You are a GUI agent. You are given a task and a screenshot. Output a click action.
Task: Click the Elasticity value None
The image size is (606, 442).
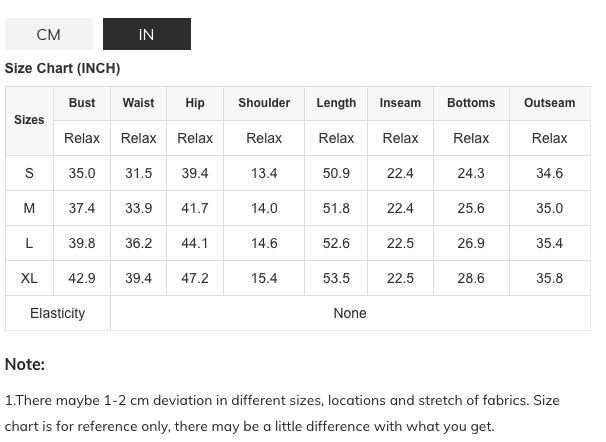click(x=350, y=313)
